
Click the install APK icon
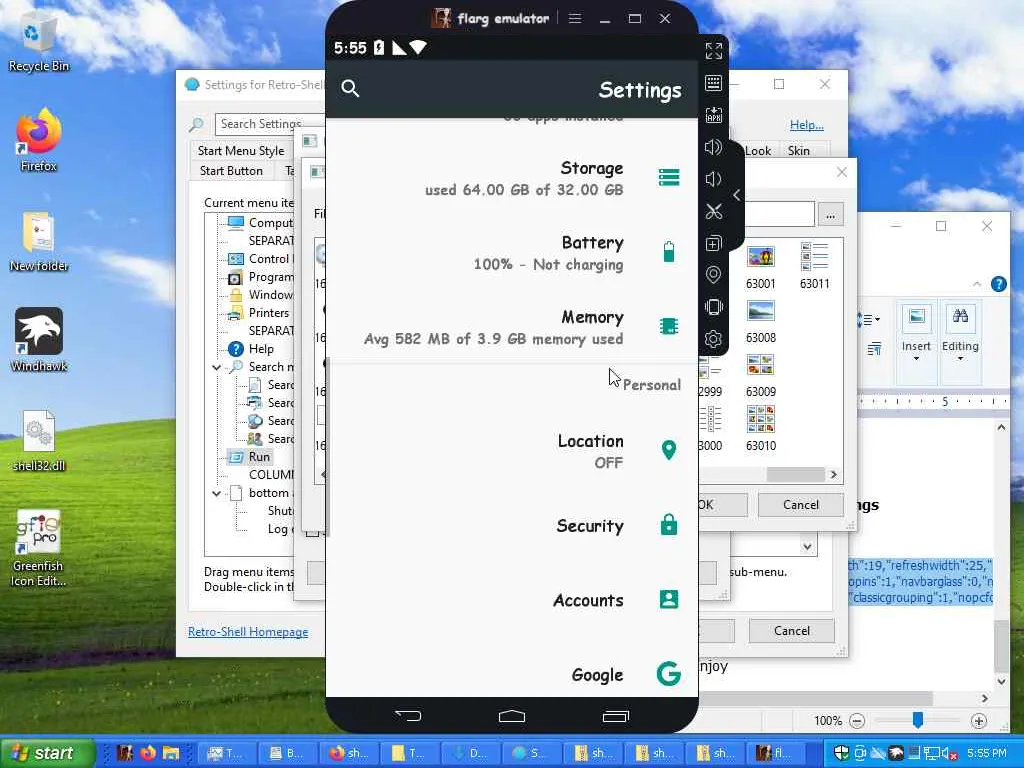[x=713, y=115]
